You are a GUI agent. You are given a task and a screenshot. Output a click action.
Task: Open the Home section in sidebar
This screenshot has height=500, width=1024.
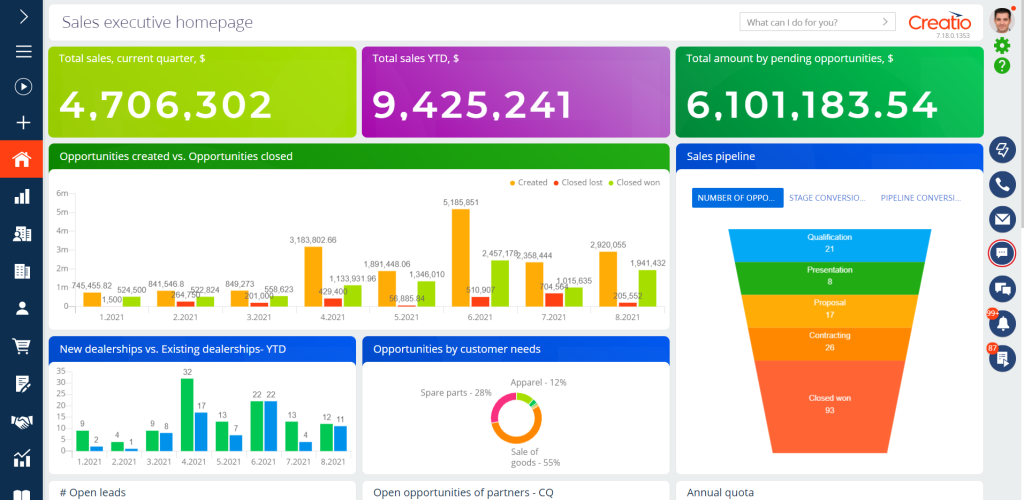click(22, 159)
